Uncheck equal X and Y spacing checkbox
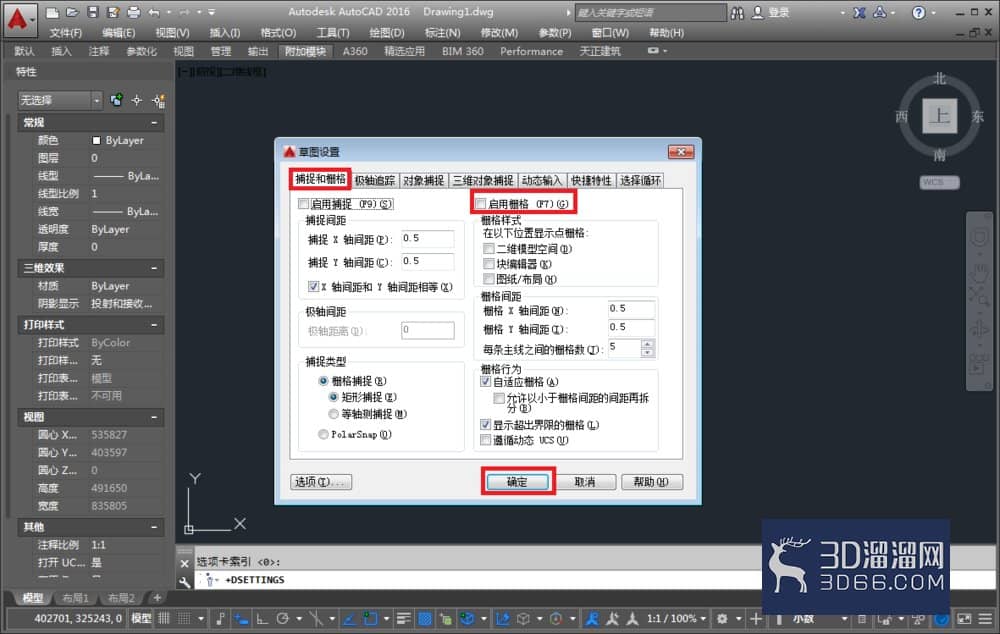This screenshot has width=1000, height=634. point(313,287)
